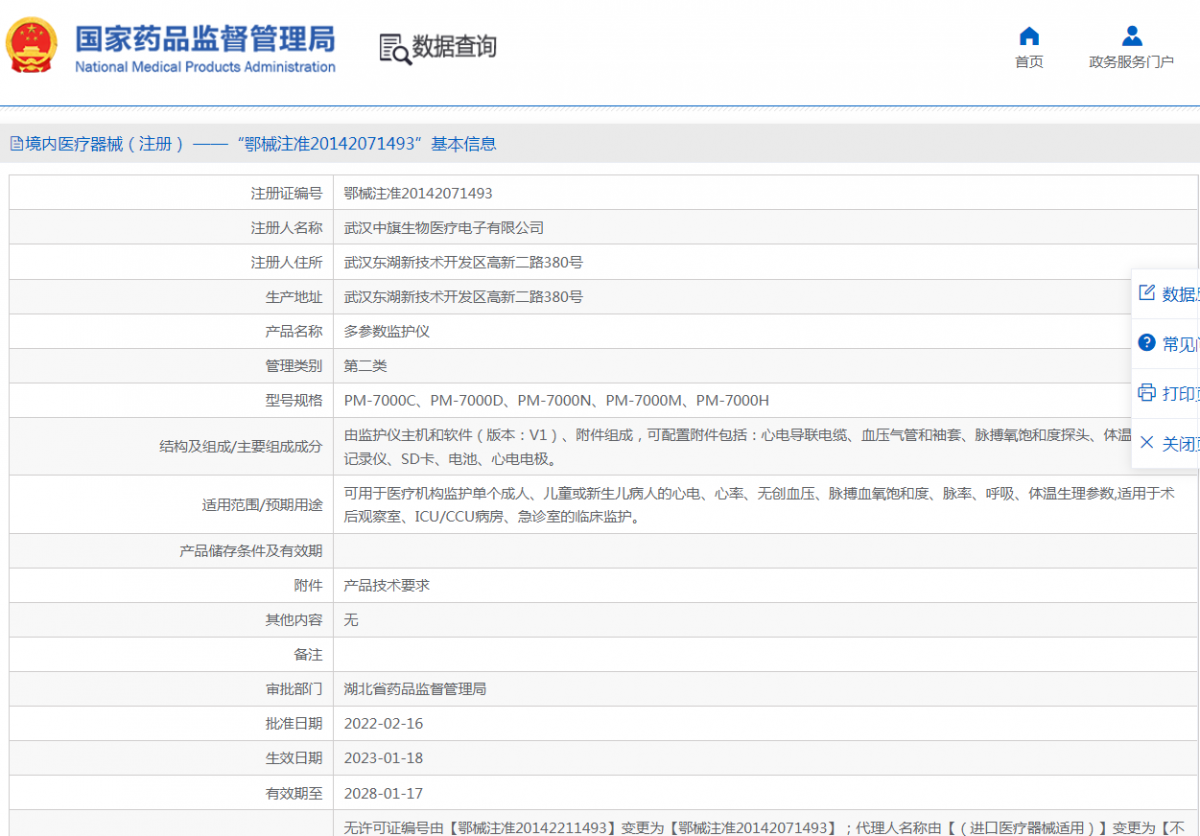The height and width of the screenshot is (836, 1200).
Task: Open the 首页 link
Action: point(1029,62)
